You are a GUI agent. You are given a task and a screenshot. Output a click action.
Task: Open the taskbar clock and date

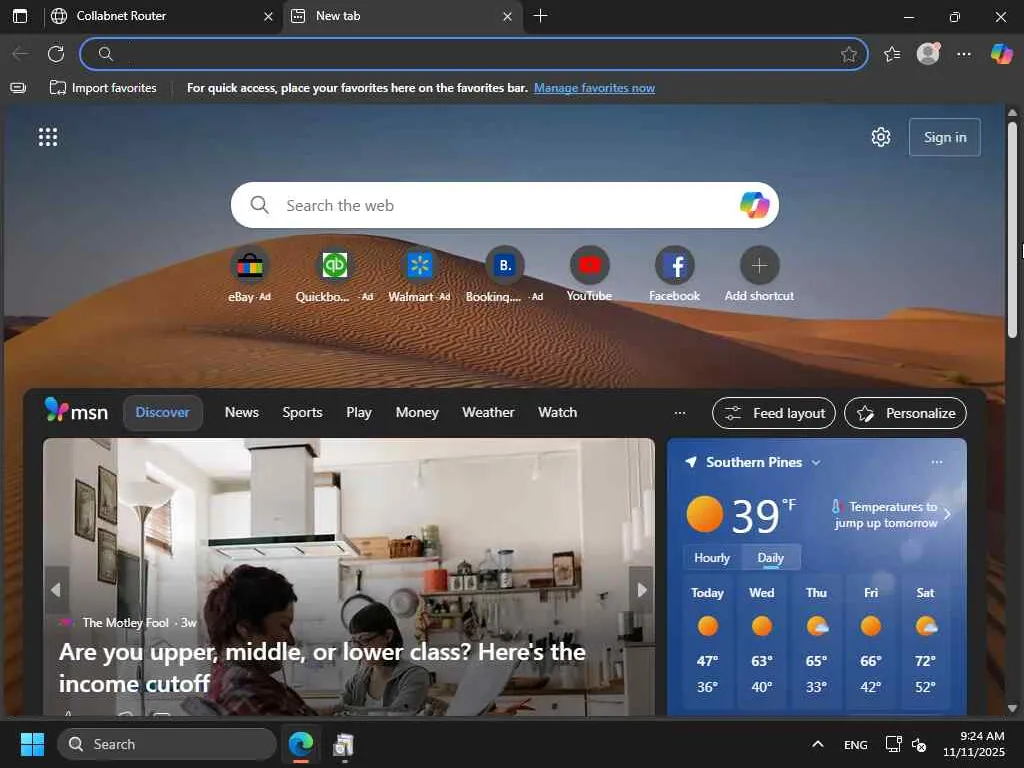tap(974, 744)
